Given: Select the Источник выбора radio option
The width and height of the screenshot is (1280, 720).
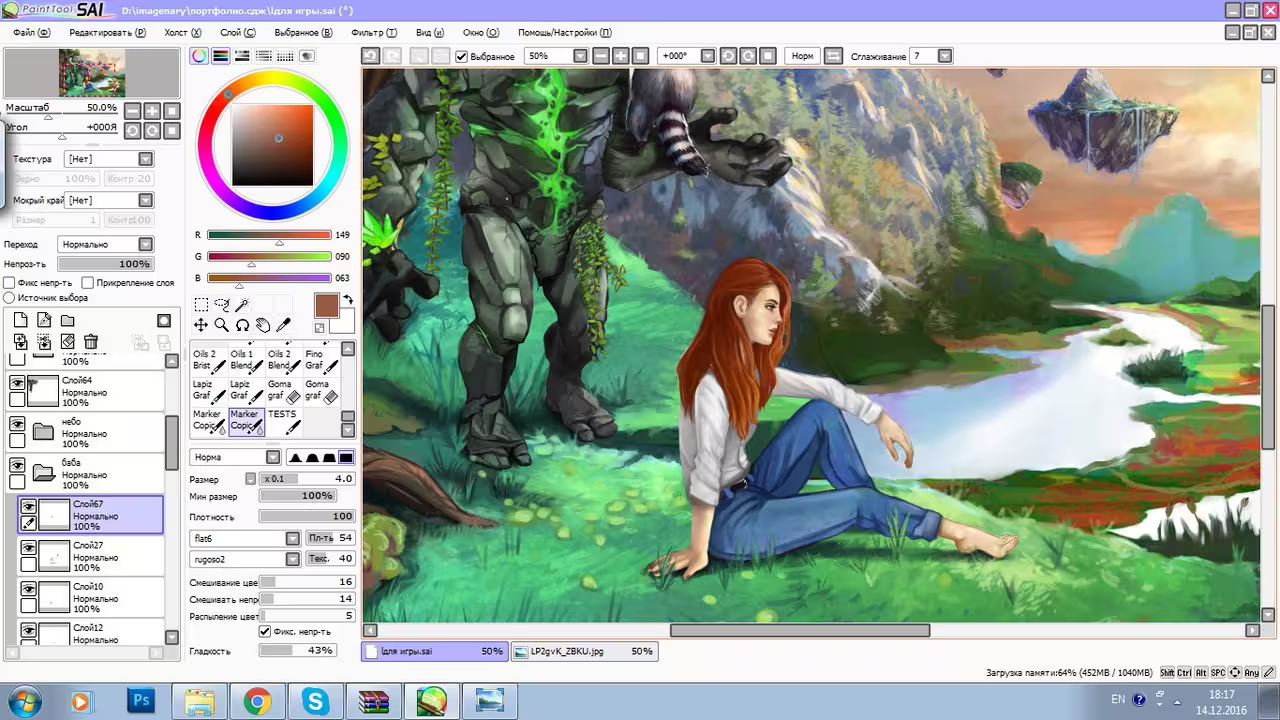Looking at the screenshot, I should coord(10,298).
